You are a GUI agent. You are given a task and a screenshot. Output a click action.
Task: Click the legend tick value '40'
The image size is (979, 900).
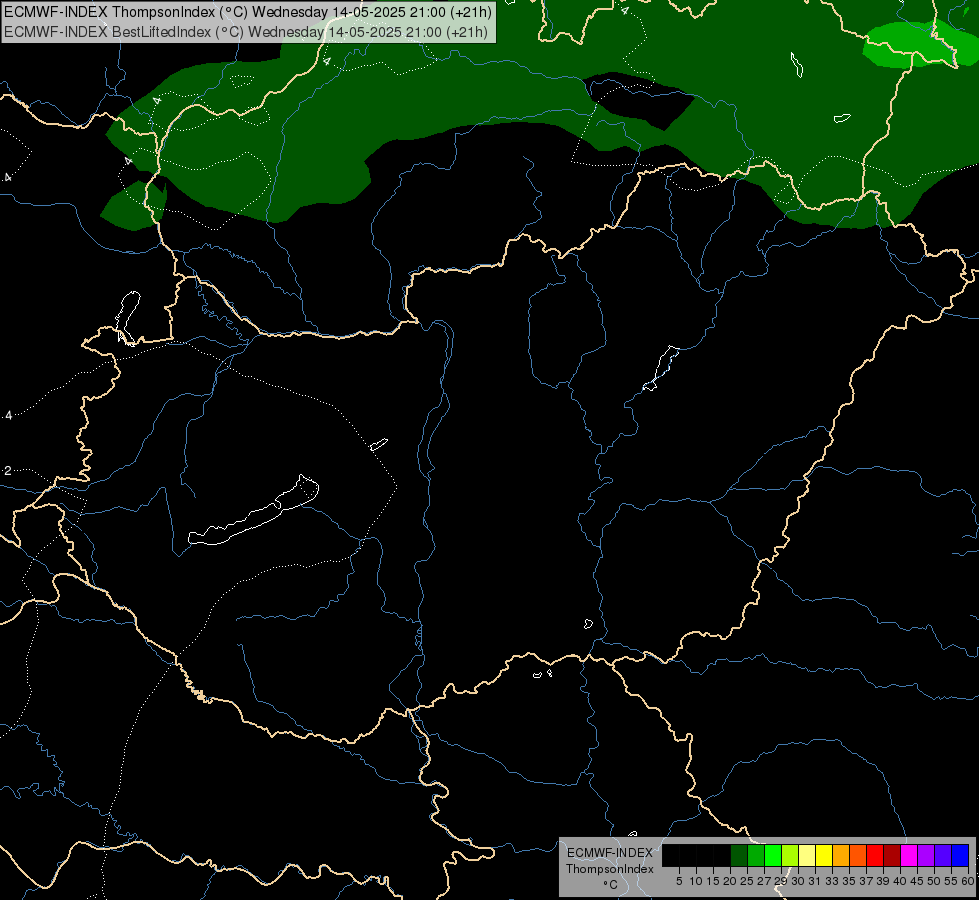click(900, 881)
